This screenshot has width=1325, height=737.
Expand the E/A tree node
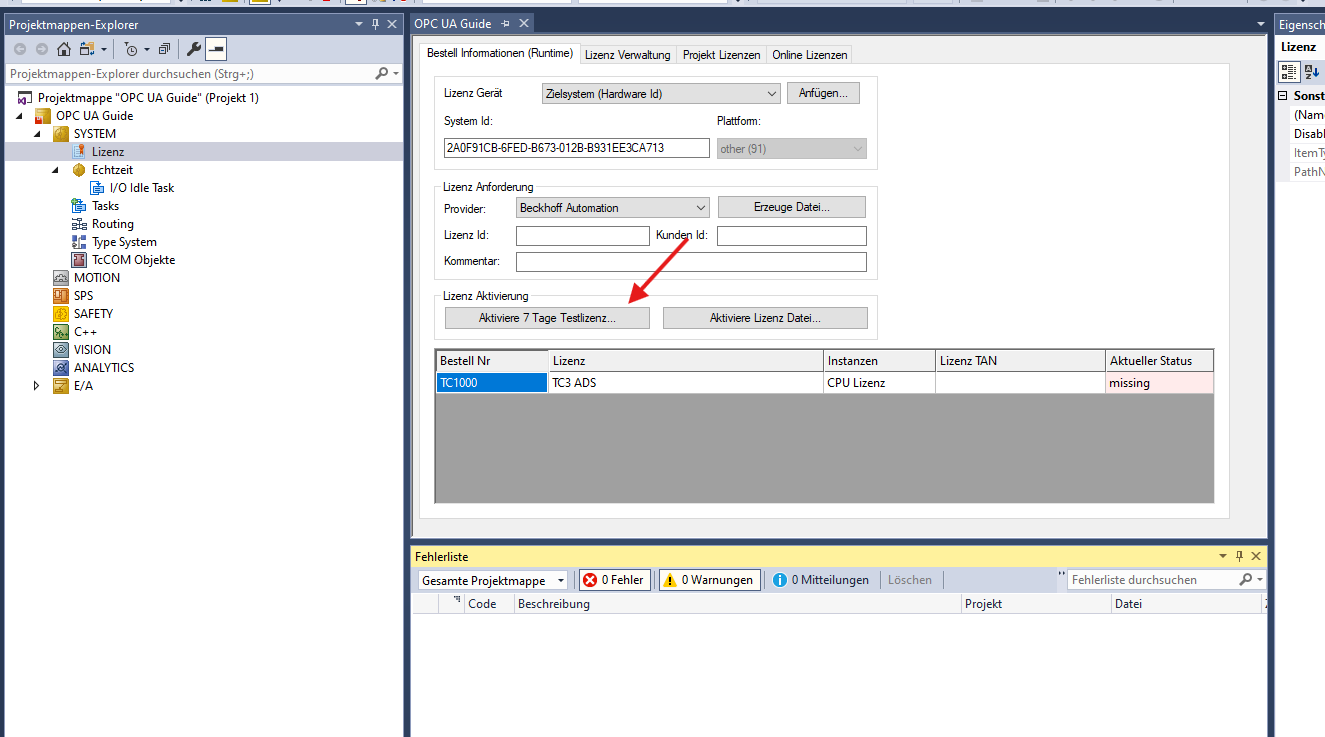[x=38, y=386]
